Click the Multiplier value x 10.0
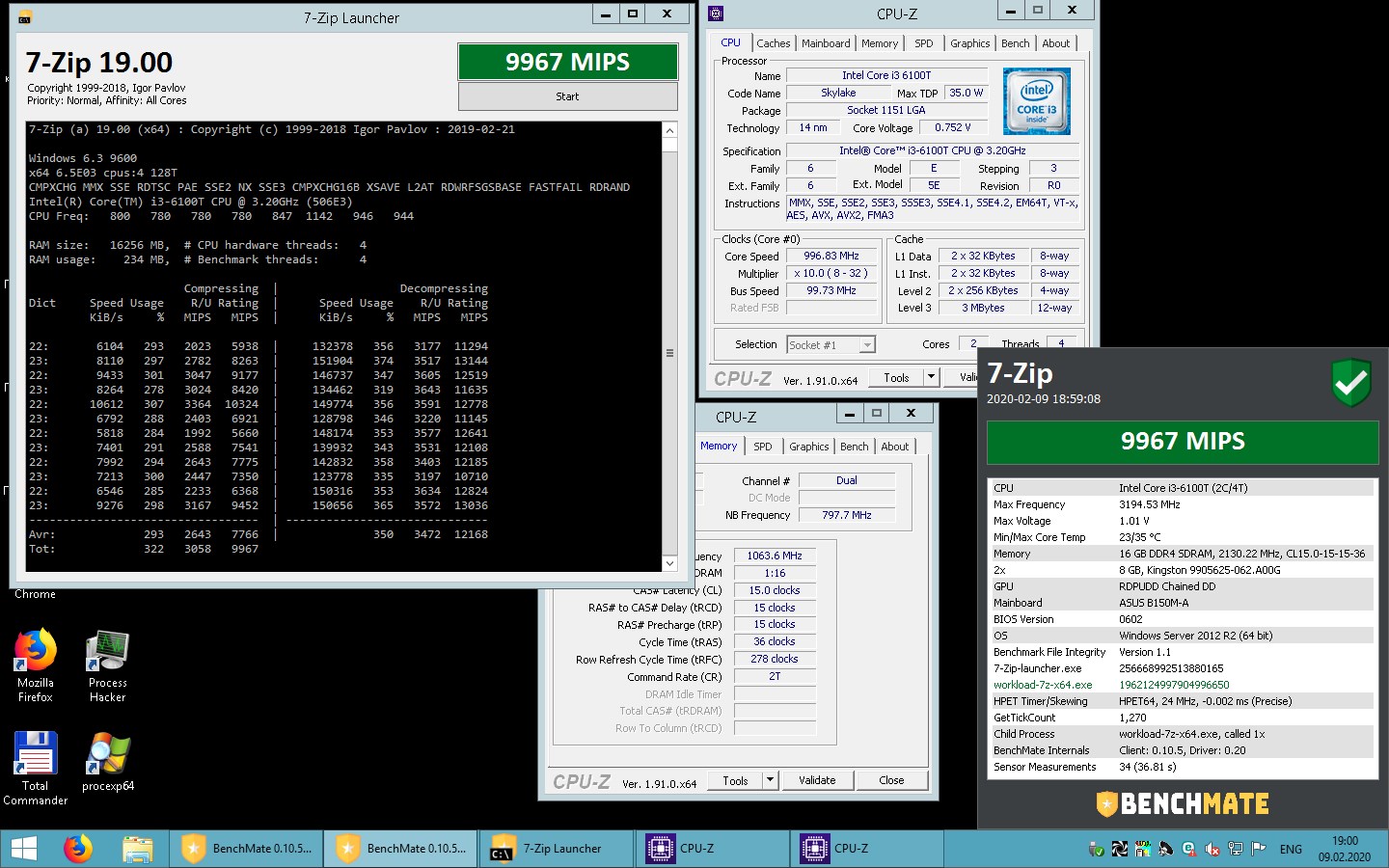The width and height of the screenshot is (1389, 868). [x=831, y=274]
